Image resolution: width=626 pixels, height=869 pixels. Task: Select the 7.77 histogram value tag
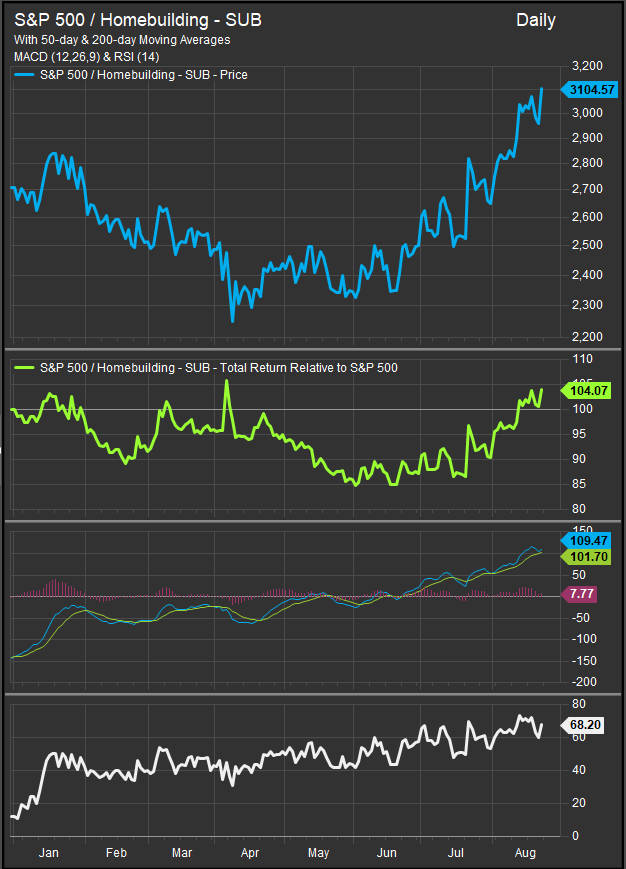(x=581, y=594)
